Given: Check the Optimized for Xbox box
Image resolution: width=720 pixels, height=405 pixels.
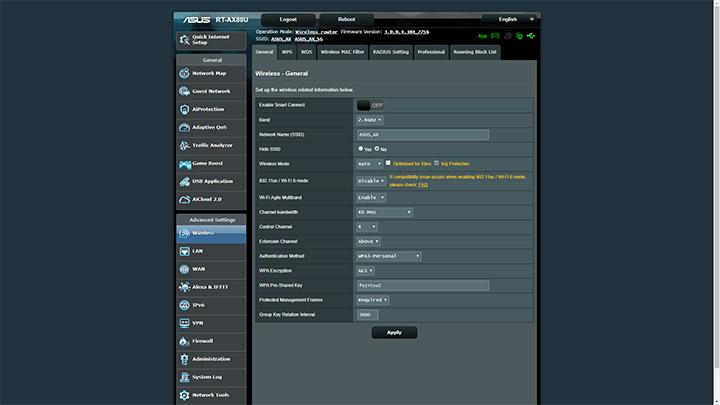Looking at the screenshot, I should (389, 163).
